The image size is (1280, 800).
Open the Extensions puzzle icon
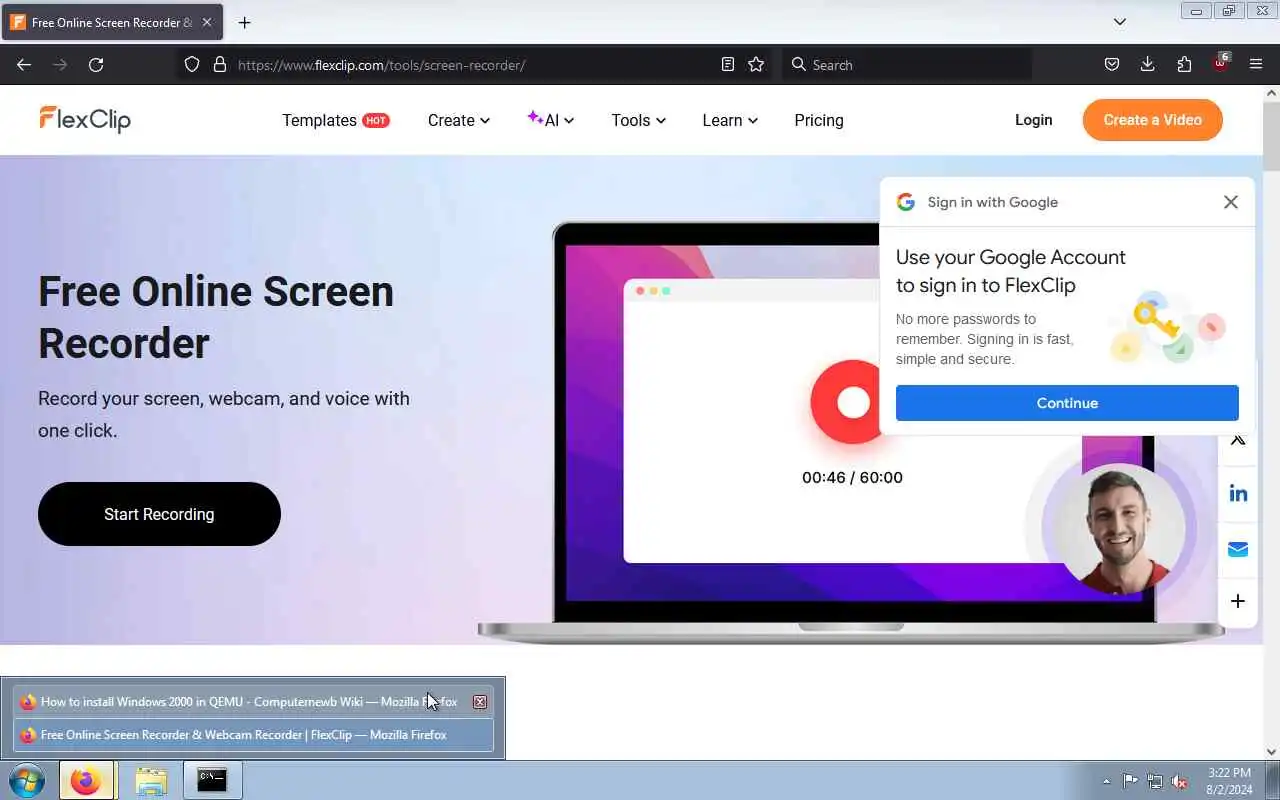(1184, 64)
